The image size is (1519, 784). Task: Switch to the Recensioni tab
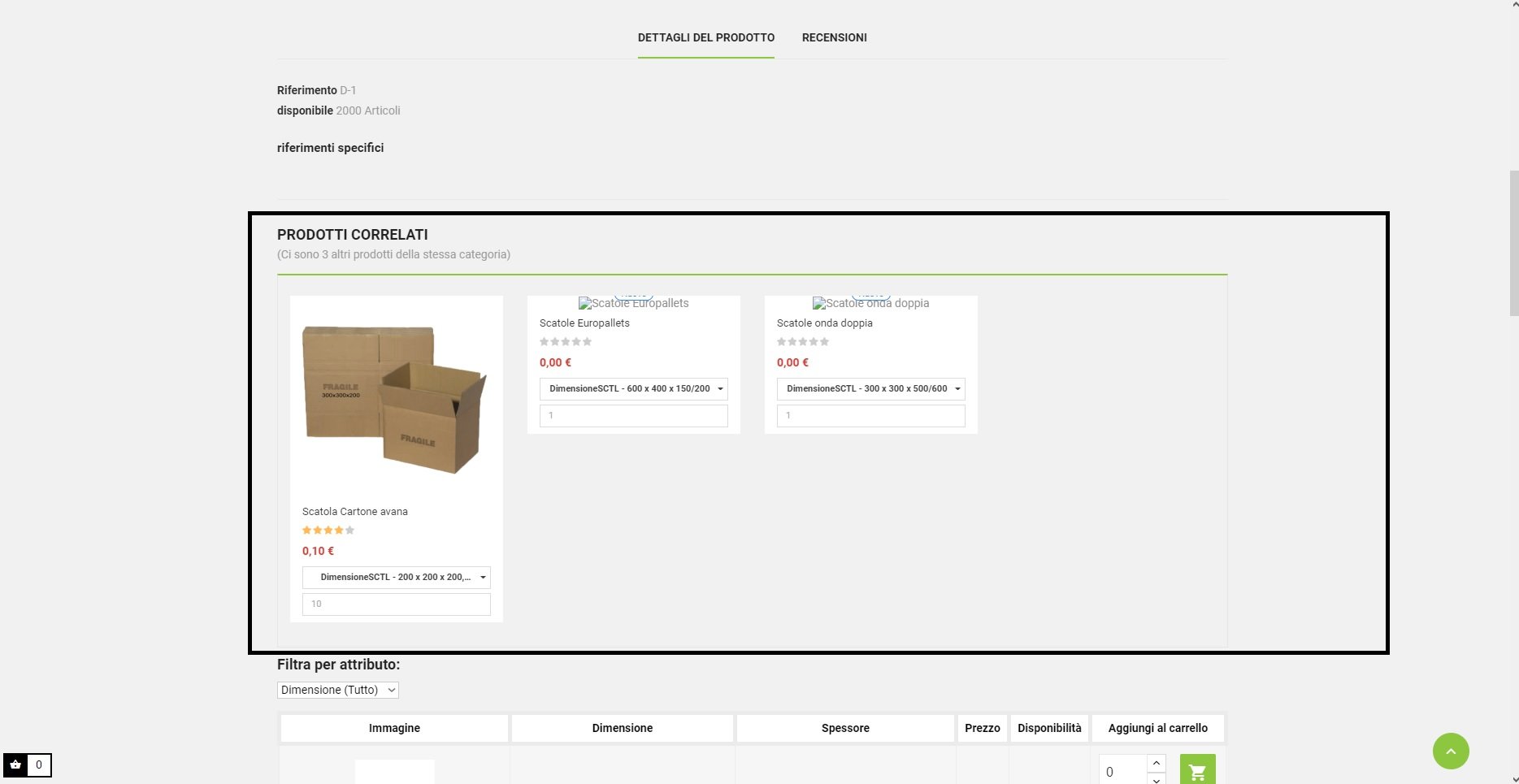pos(834,37)
